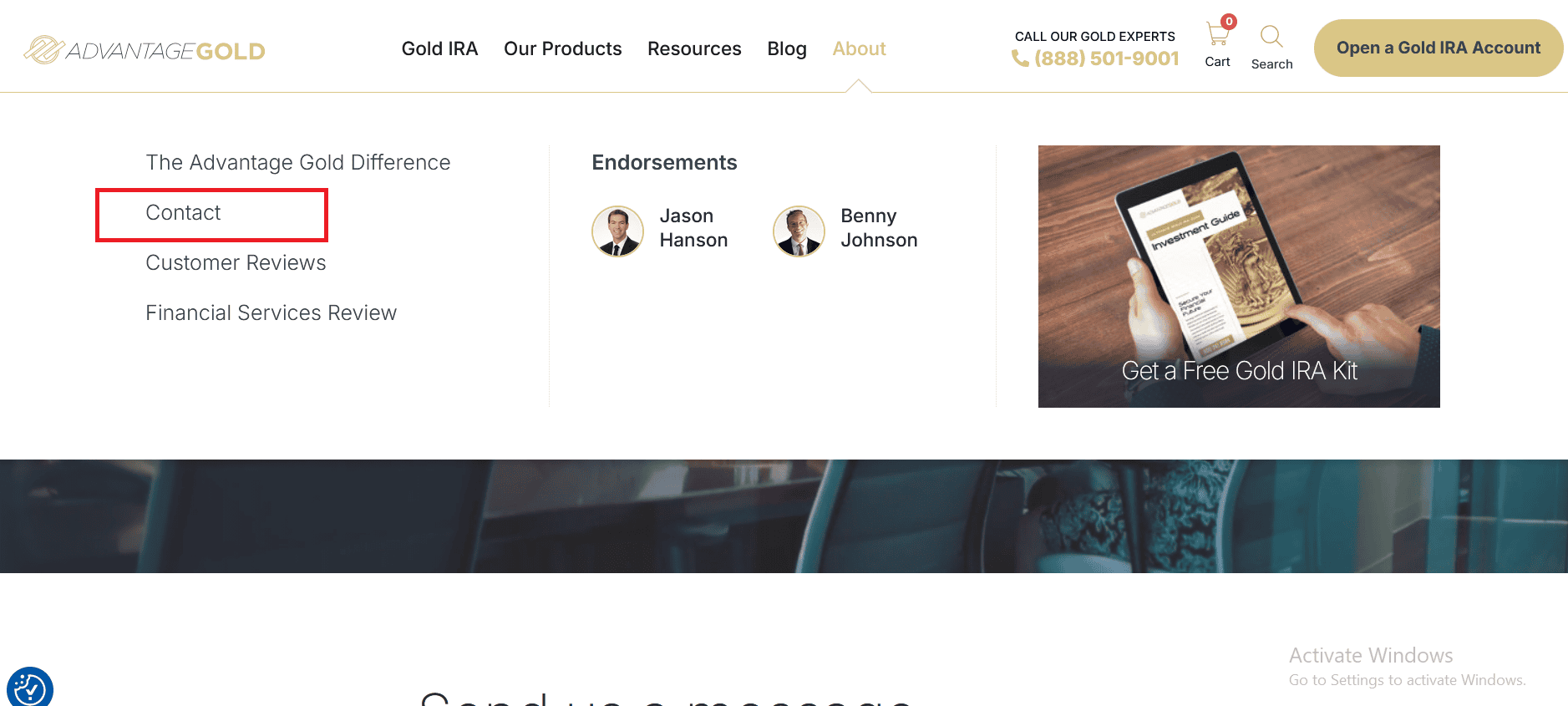Open the Gold IRA menu
The image size is (1568, 706).
pyautogui.click(x=439, y=48)
